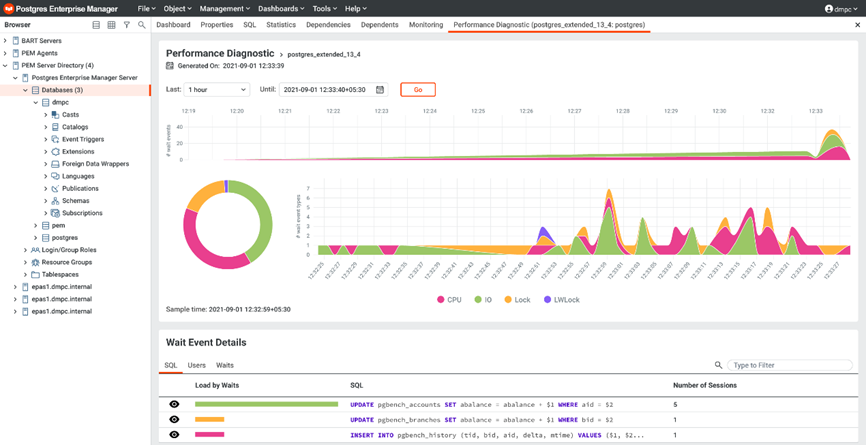
Task: Click the Browser view data grid icon
Action: coord(111,25)
